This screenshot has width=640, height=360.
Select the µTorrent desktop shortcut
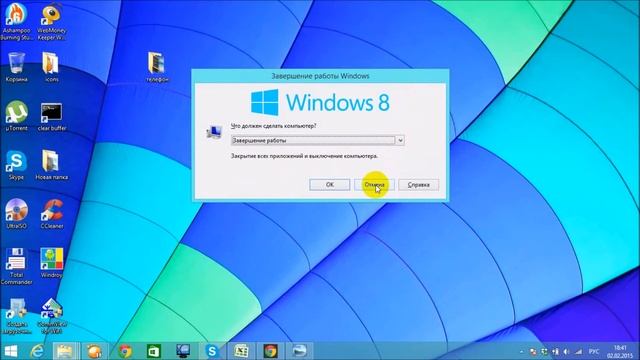pos(16,116)
